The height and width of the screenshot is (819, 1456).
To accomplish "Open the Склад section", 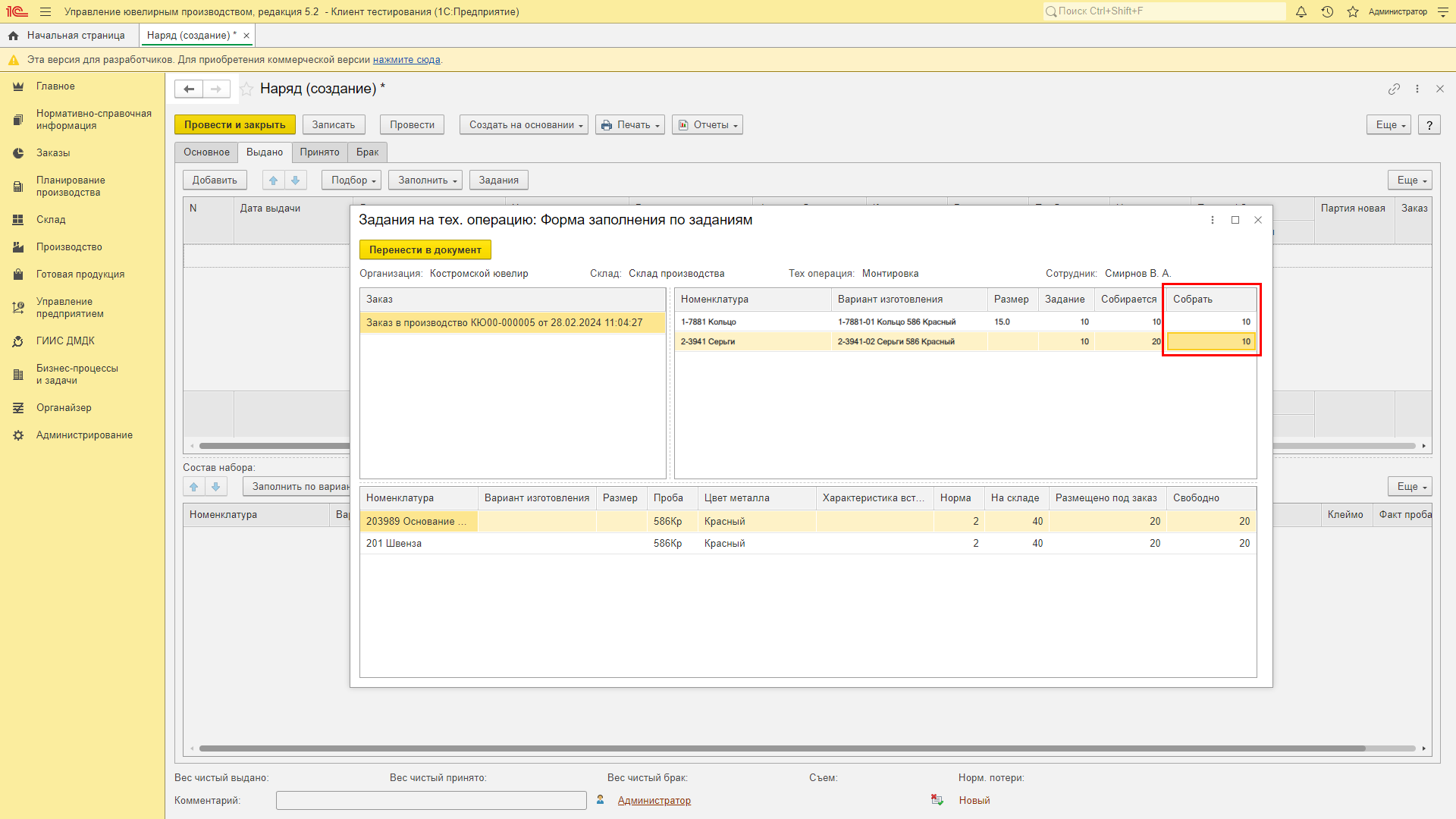I will click(x=51, y=220).
